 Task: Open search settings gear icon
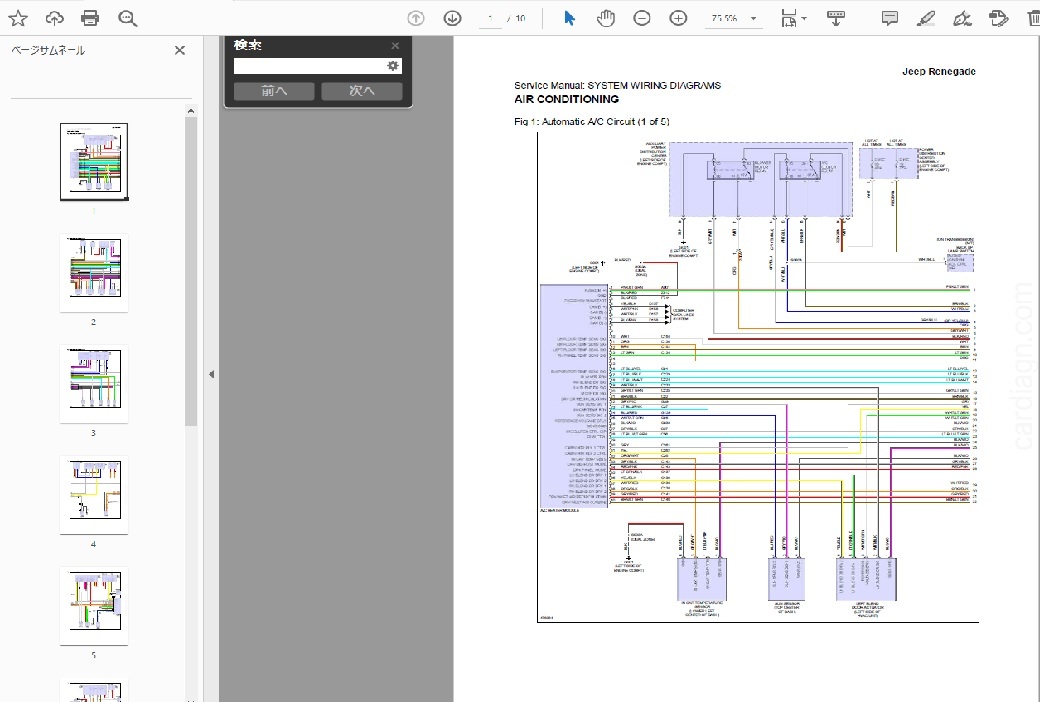pos(393,66)
